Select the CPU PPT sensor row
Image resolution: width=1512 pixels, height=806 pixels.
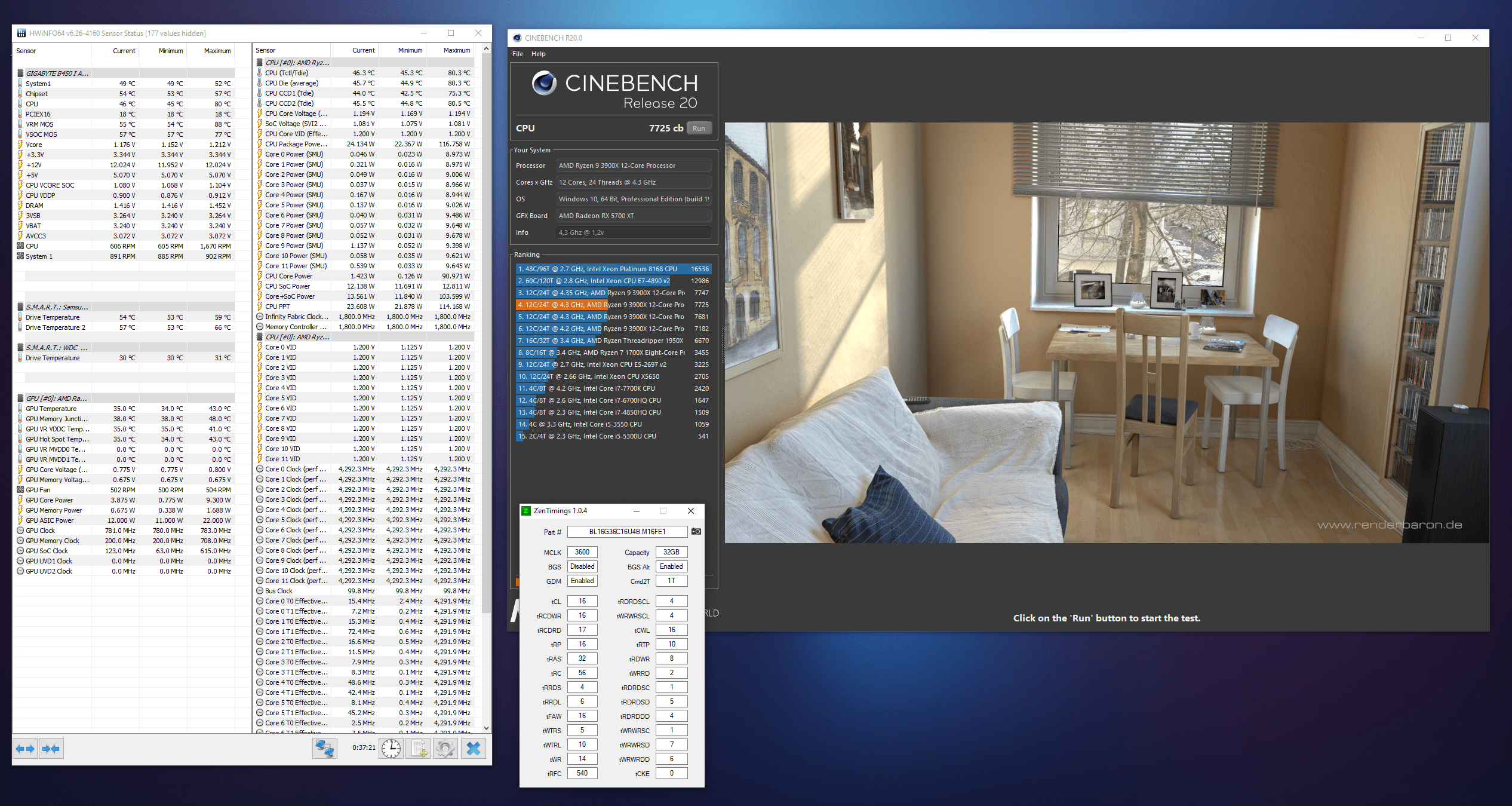(364, 307)
